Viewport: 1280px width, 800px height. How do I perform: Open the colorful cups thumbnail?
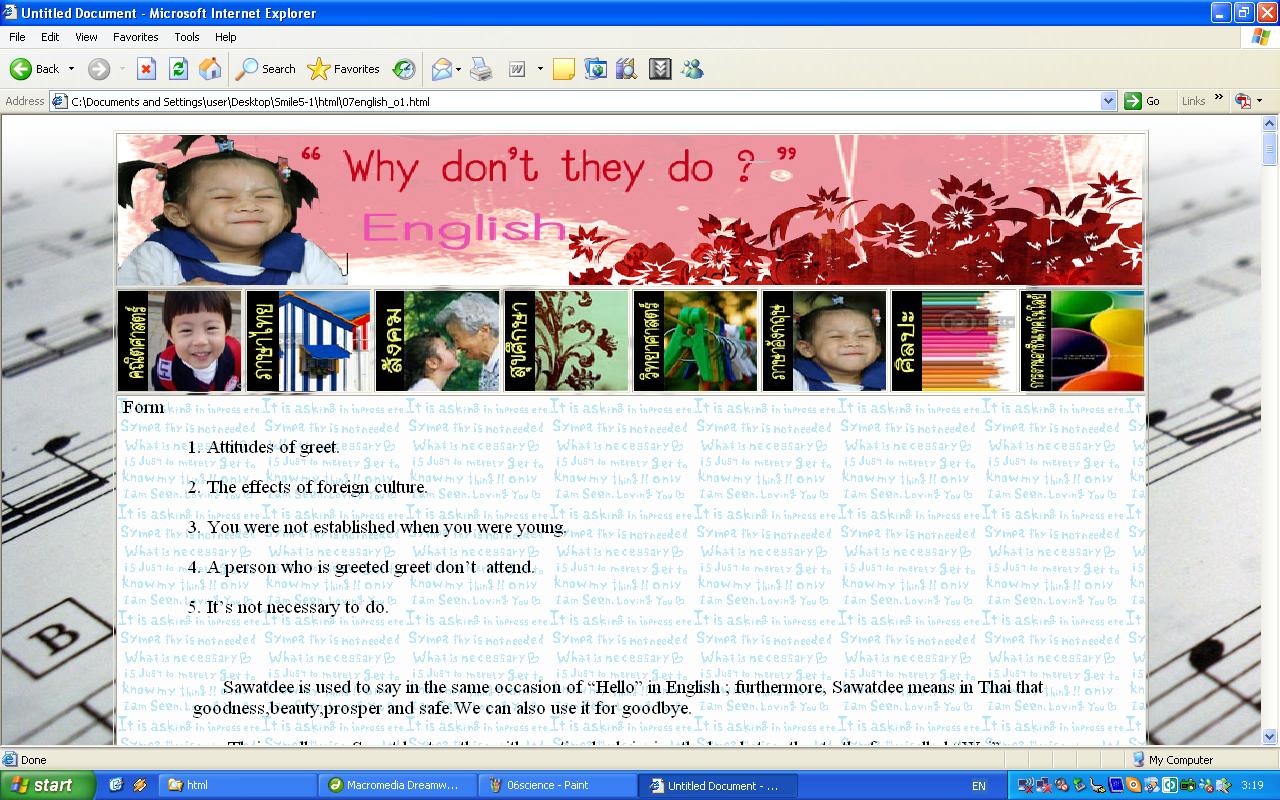[x=1083, y=341]
